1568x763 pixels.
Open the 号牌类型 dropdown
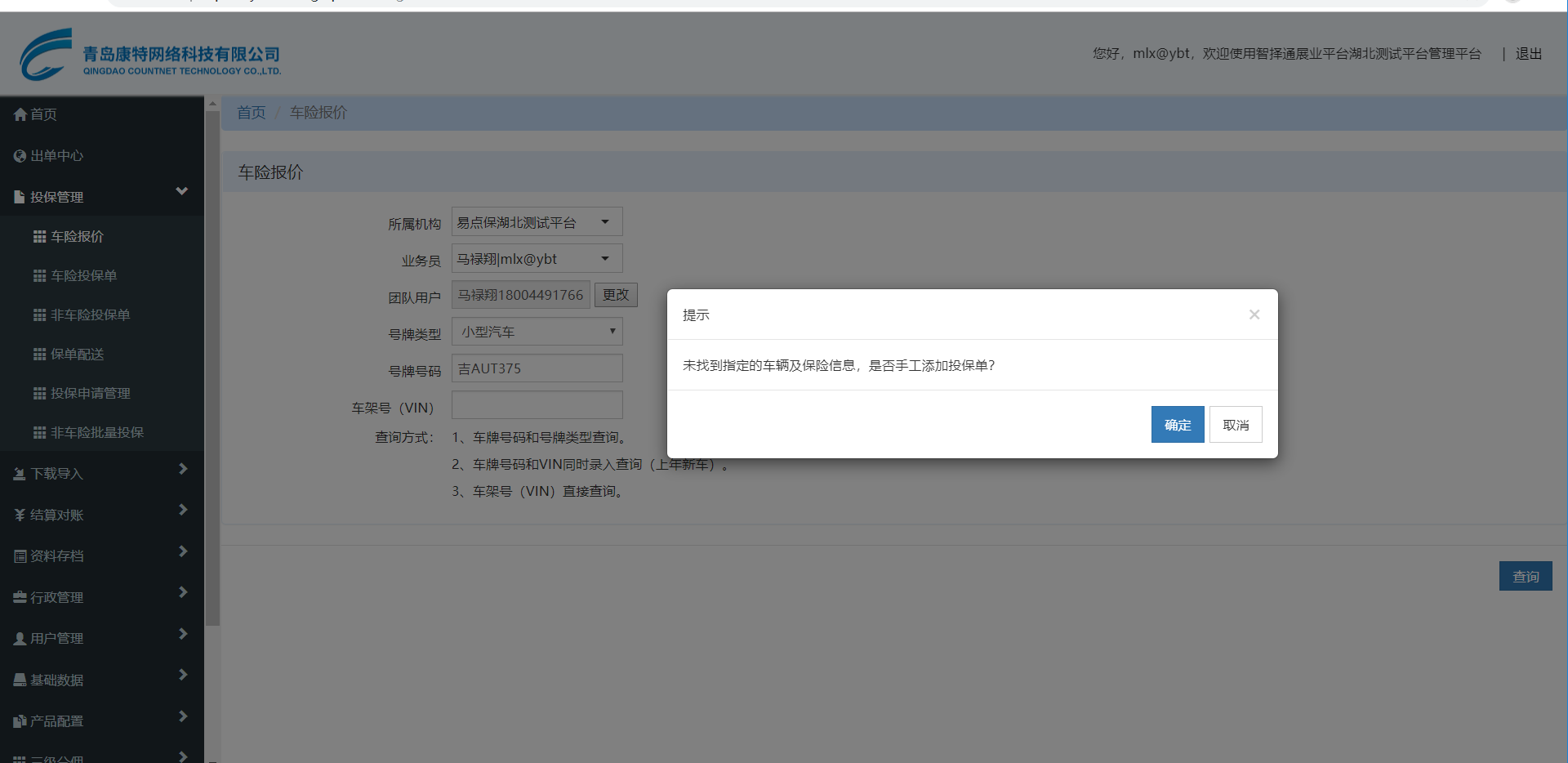[x=537, y=332]
